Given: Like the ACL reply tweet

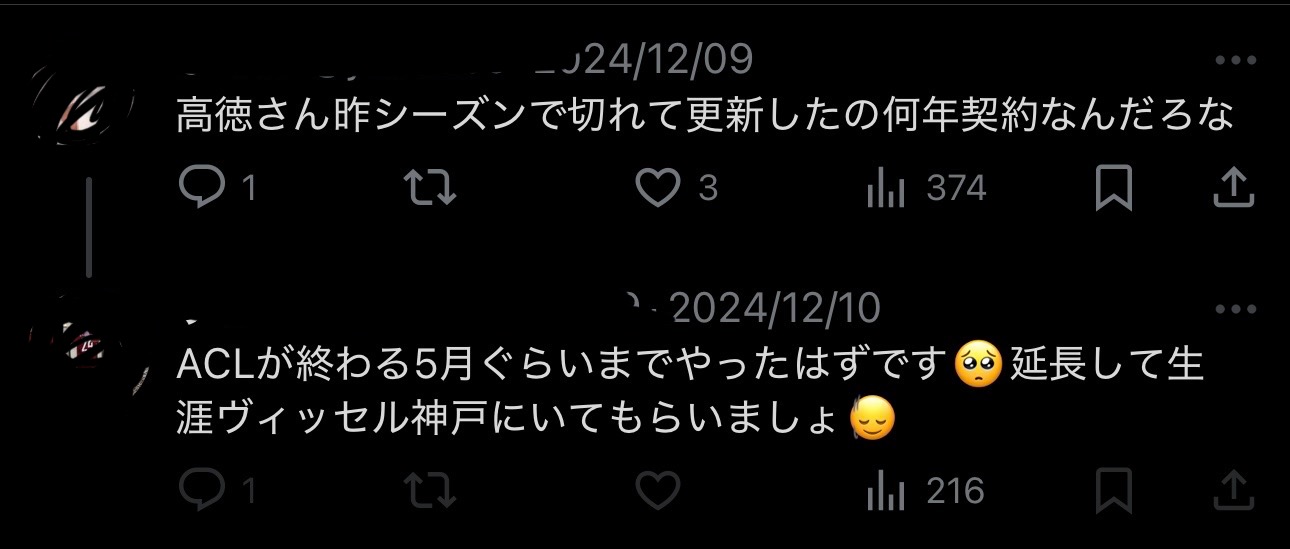Looking at the screenshot, I should pyautogui.click(x=658, y=491).
